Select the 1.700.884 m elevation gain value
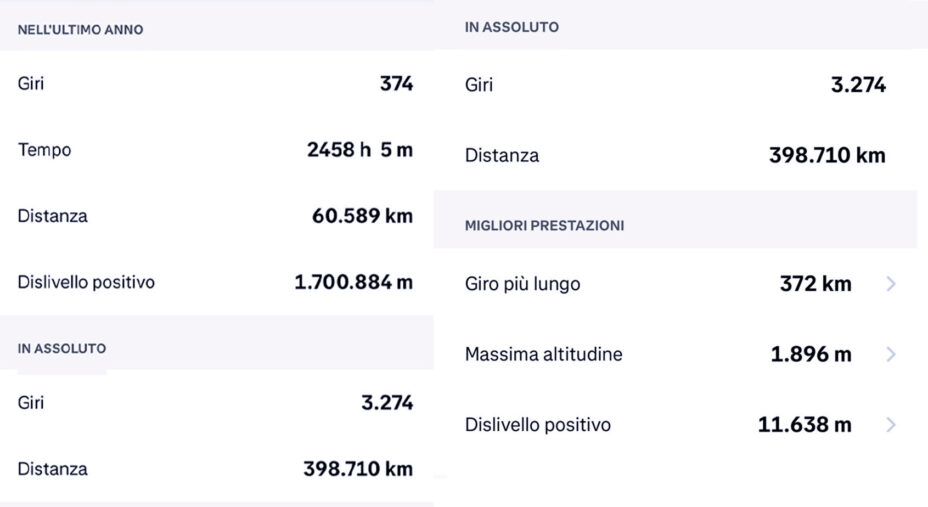Image resolution: width=928 pixels, height=507 pixels. tap(353, 282)
